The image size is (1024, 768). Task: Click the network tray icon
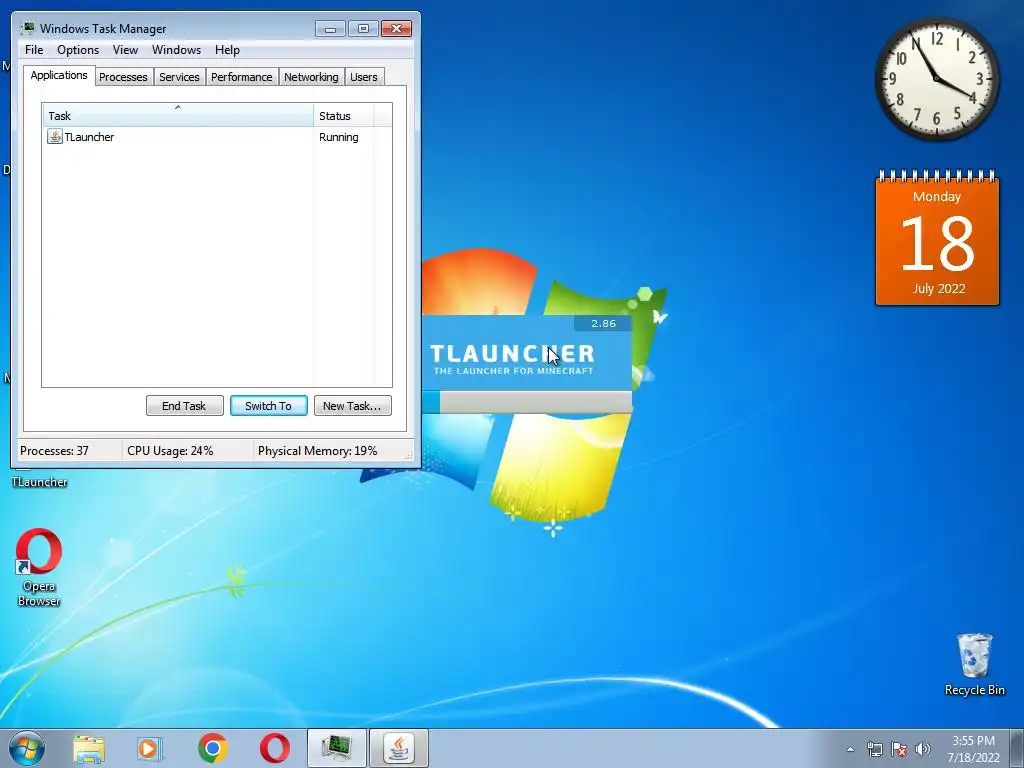(874, 749)
